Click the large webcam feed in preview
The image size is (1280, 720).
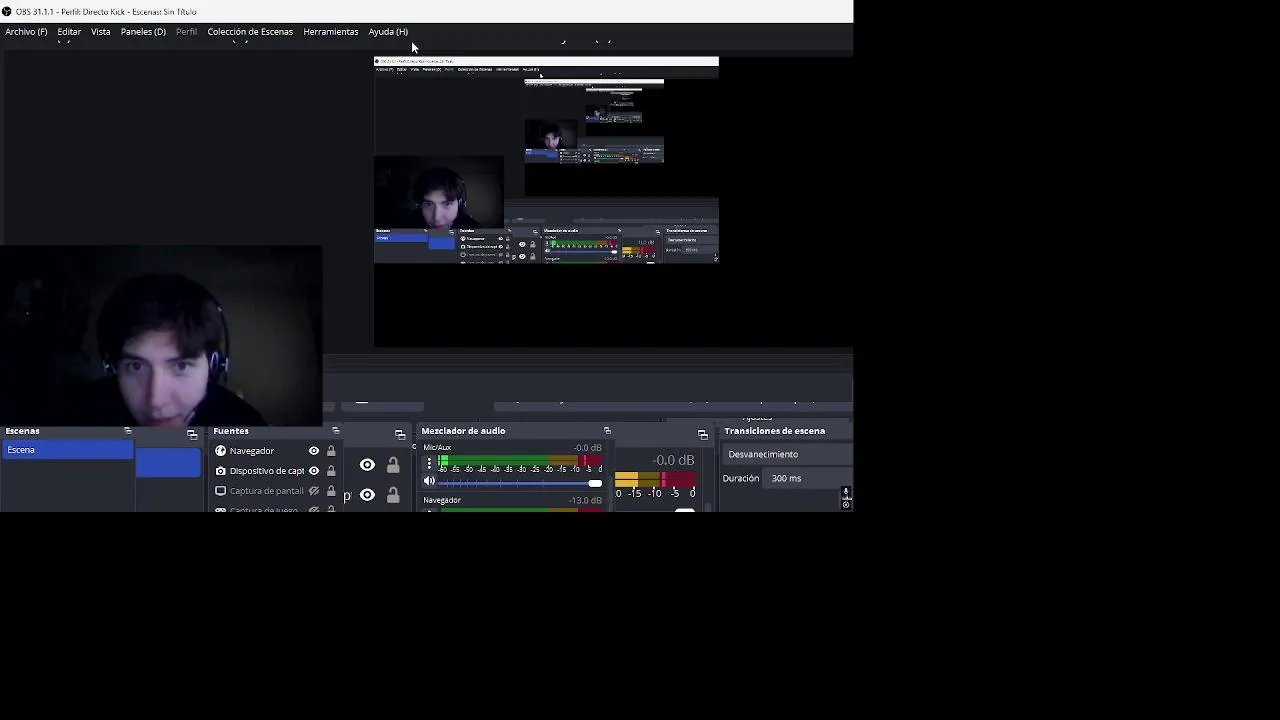[161, 338]
